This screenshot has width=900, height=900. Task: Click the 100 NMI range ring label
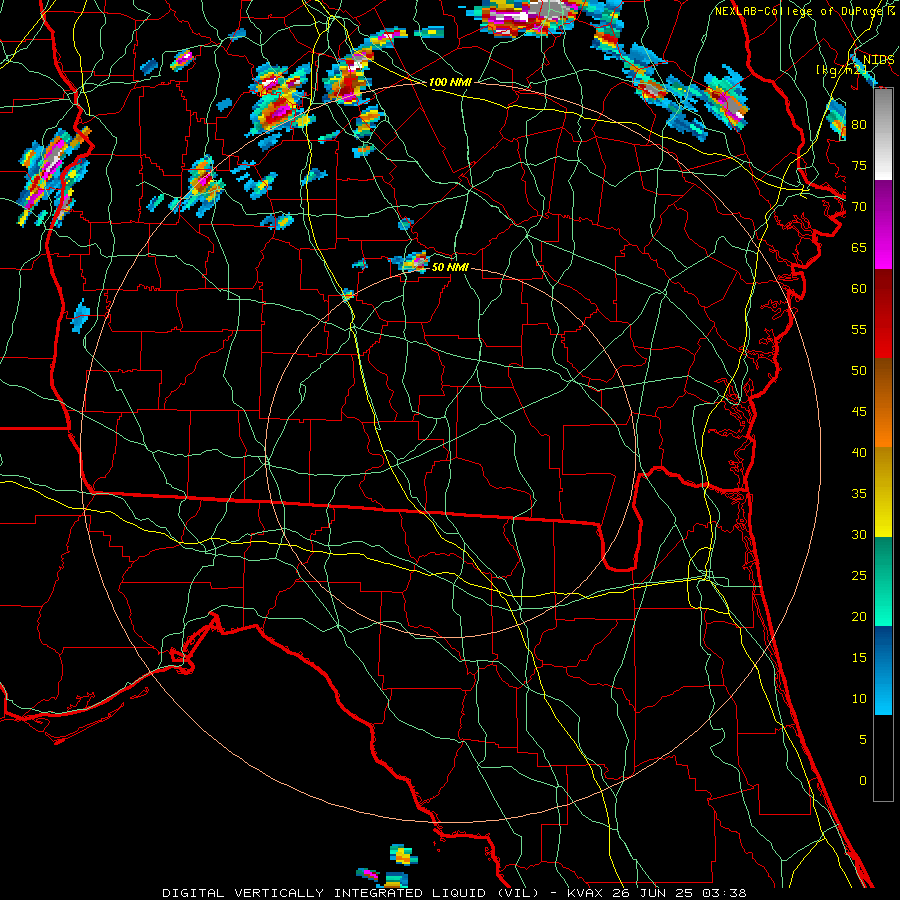450,82
